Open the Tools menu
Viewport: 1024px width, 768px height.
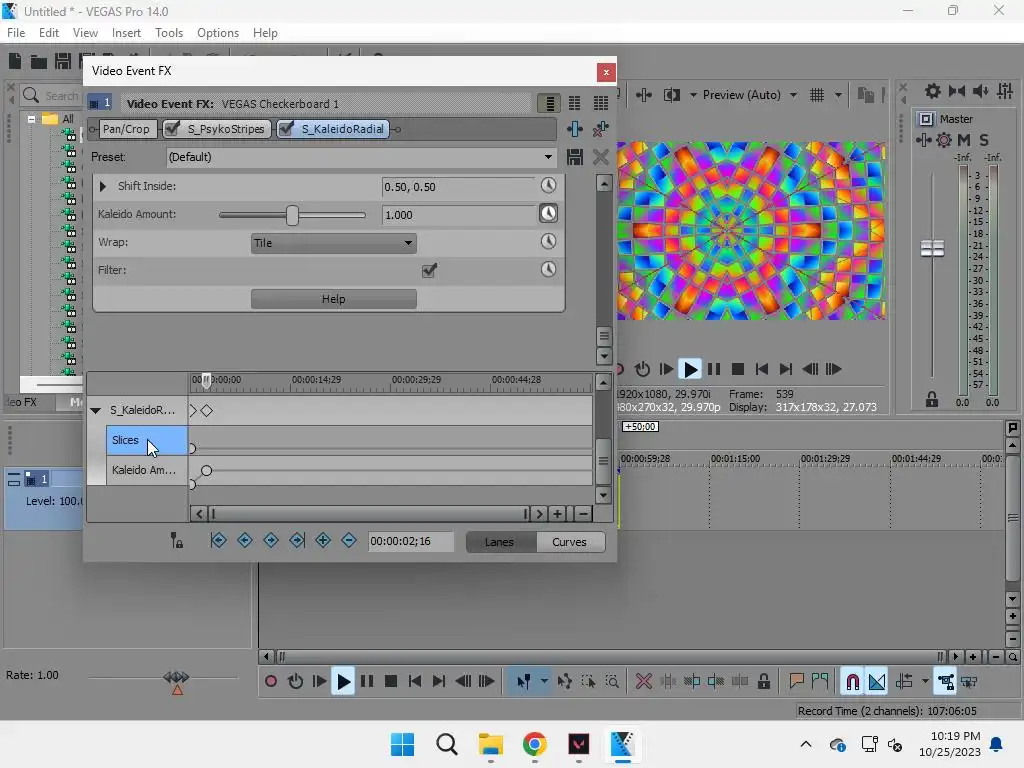click(169, 33)
